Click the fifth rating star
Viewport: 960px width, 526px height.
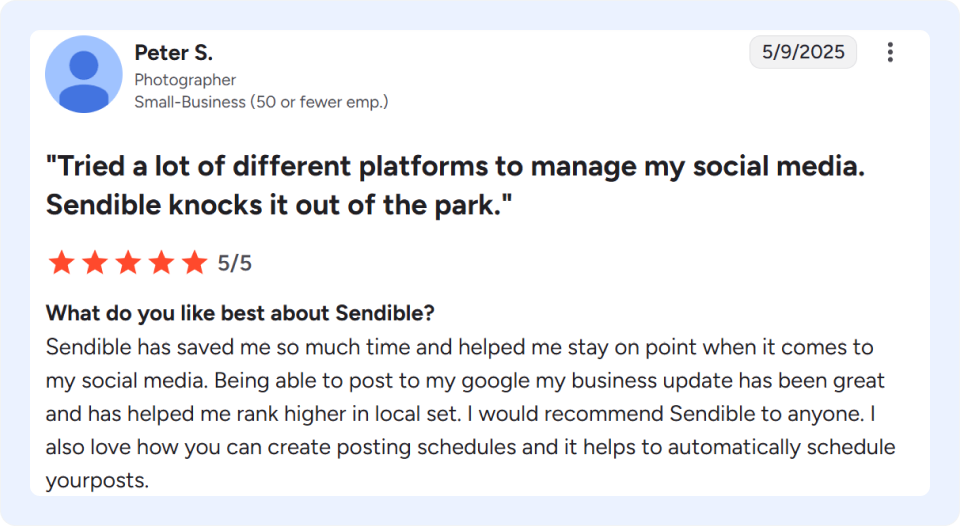[195, 263]
